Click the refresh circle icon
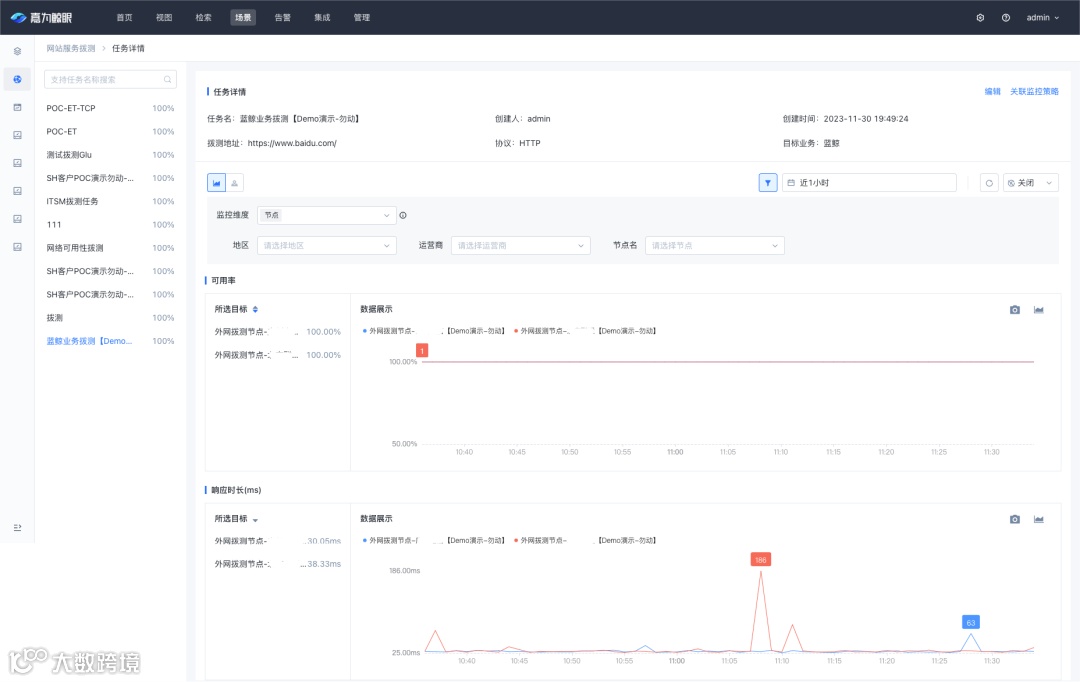This screenshot has width=1080, height=682. tap(989, 183)
